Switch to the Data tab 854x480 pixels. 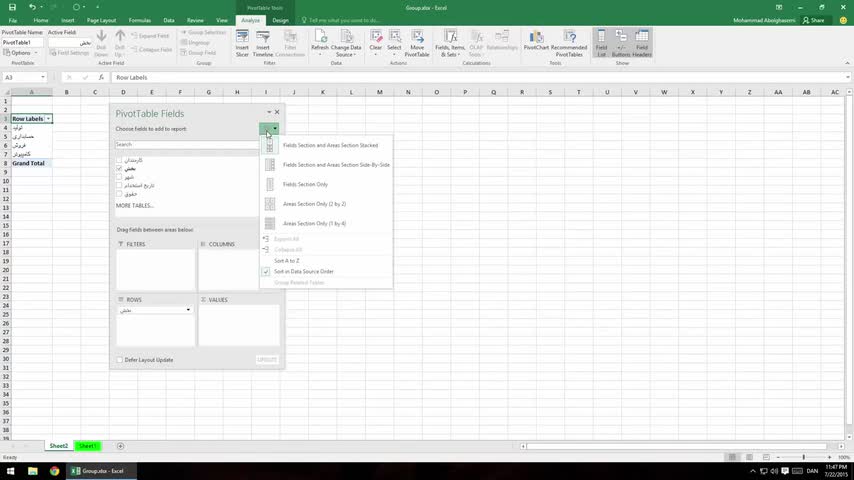(x=169, y=20)
